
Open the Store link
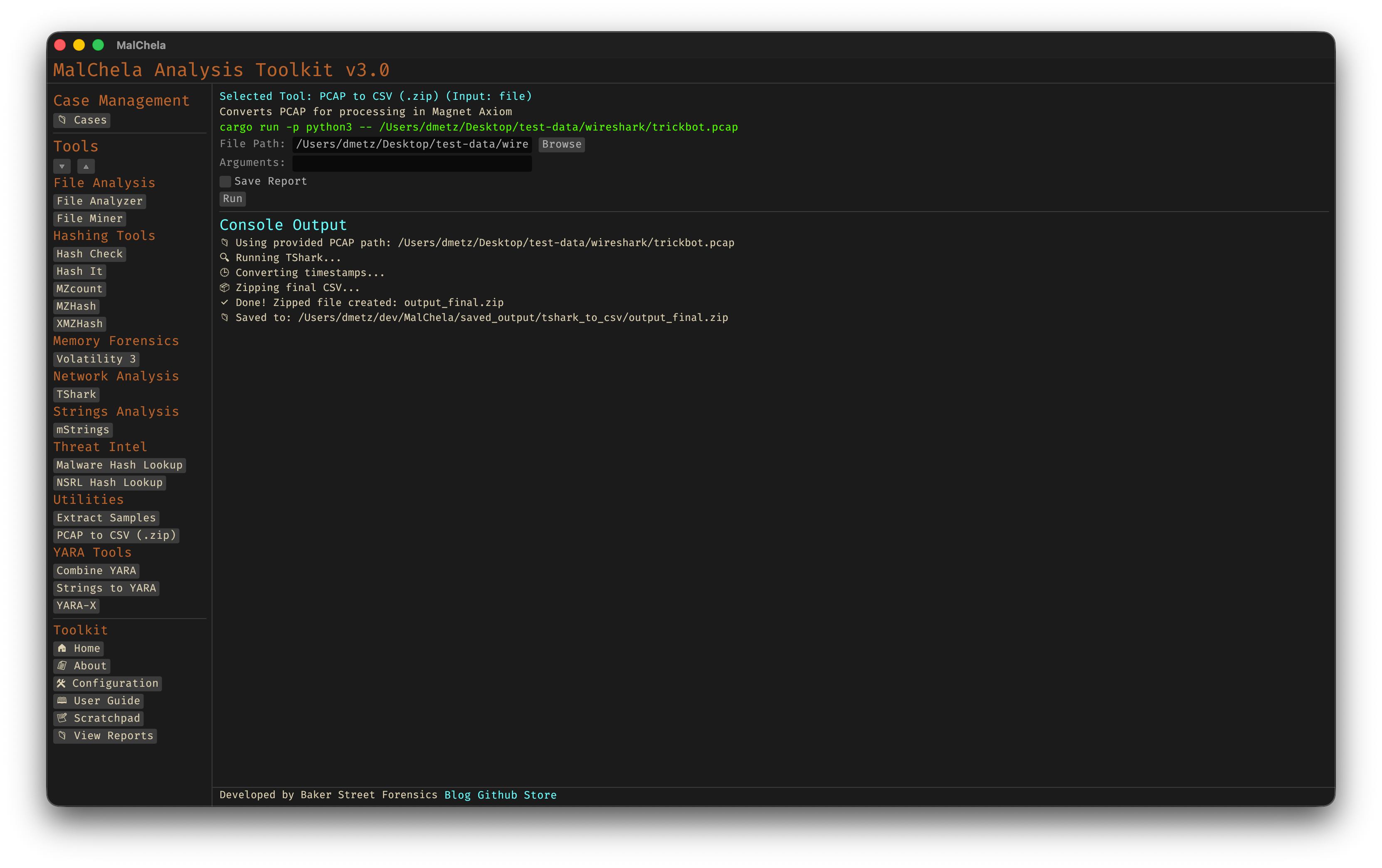540,794
